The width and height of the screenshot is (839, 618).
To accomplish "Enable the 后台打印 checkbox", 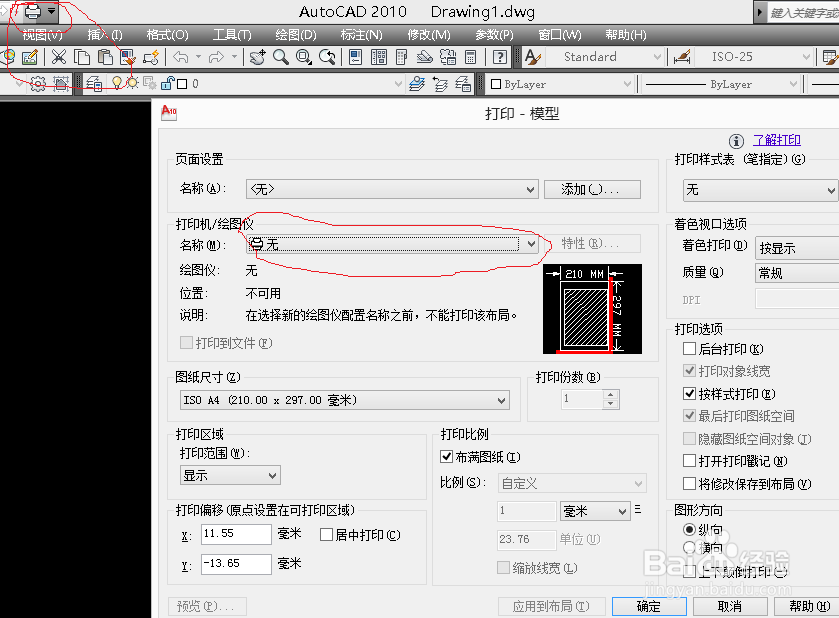I will [689, 348].
